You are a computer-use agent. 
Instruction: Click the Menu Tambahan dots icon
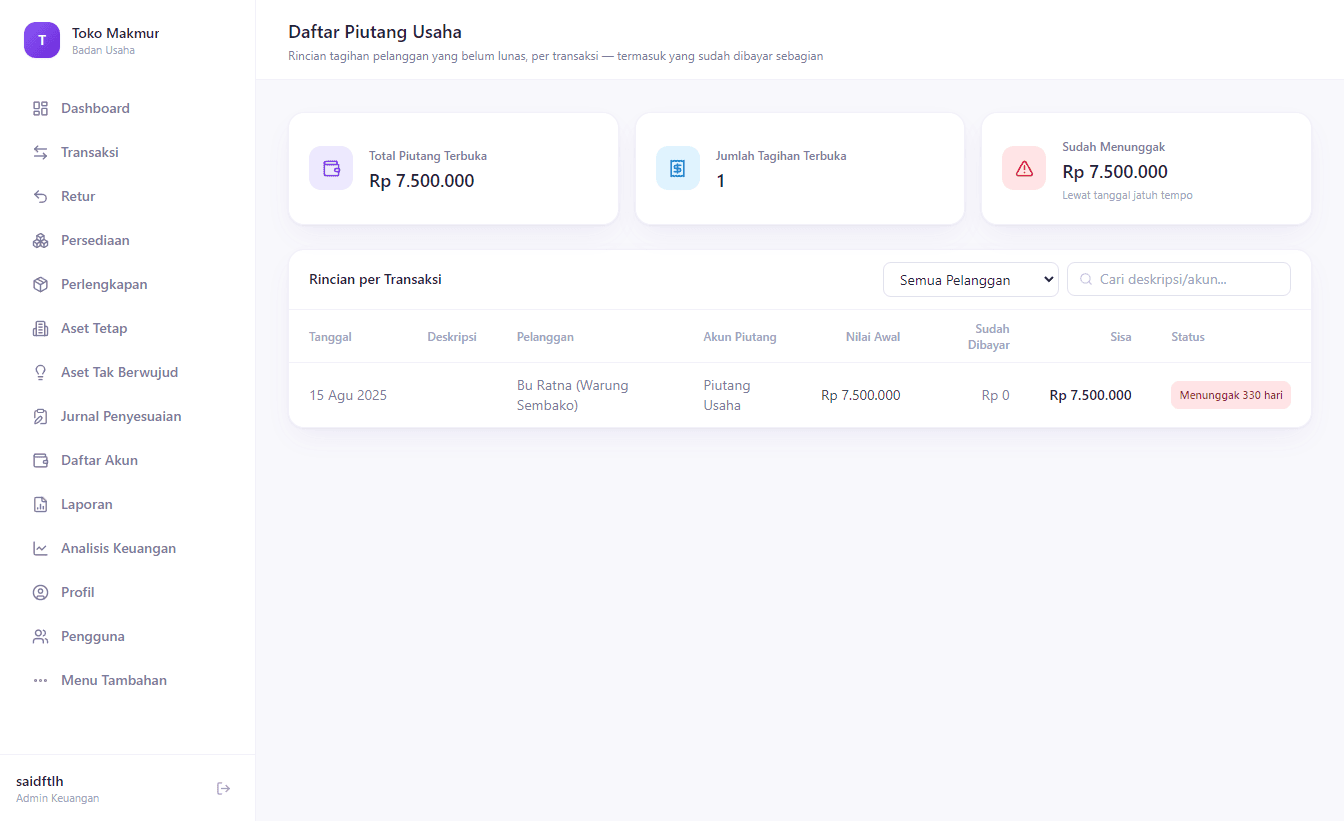tap(40, 680)
